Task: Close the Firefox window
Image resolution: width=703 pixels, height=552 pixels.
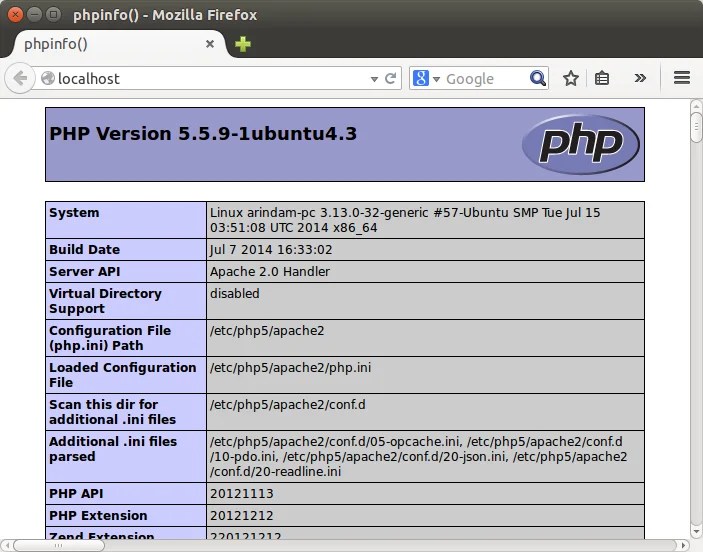Action: 15,15
